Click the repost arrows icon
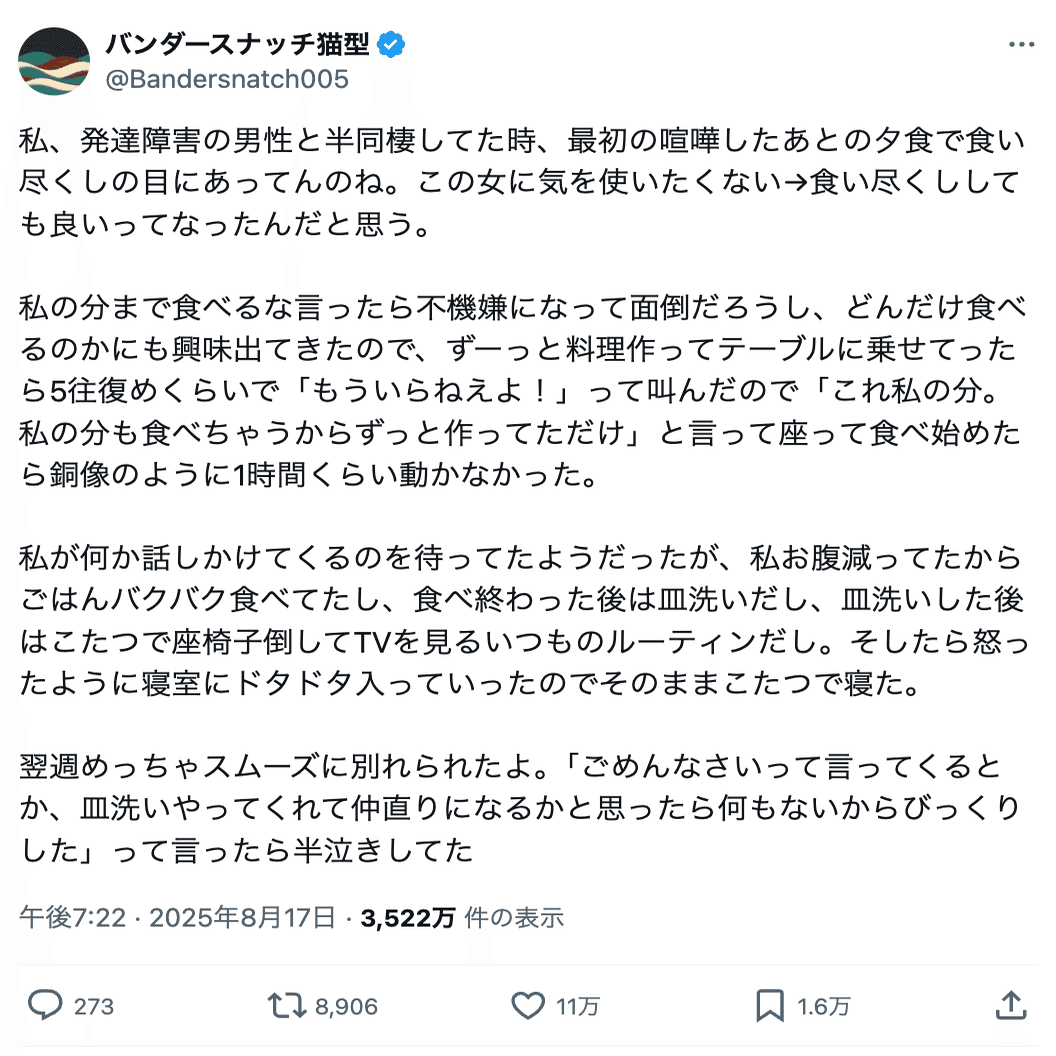This screenshot has height=1056, width=1056. click(x=286, y=1005)
